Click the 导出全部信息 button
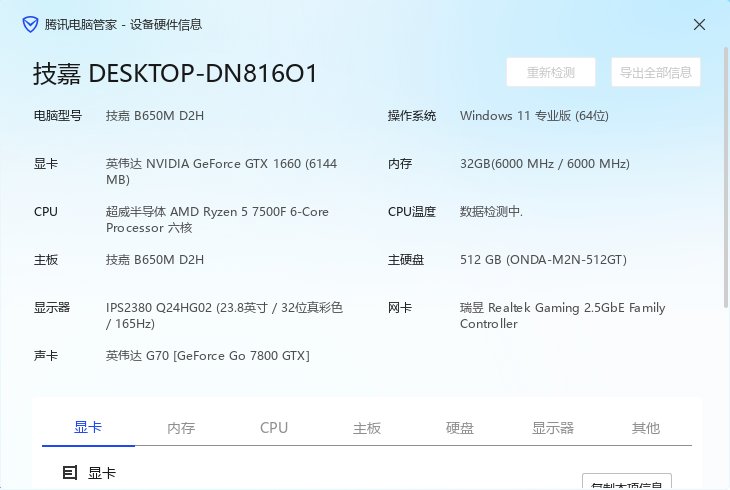This screenshot has width=730, height=490. tap(656, 72)
